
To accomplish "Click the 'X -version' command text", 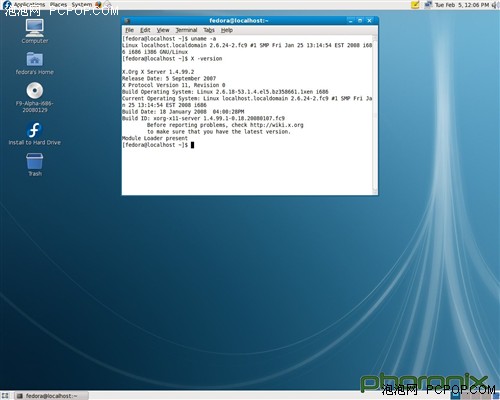I will (206, 59).
